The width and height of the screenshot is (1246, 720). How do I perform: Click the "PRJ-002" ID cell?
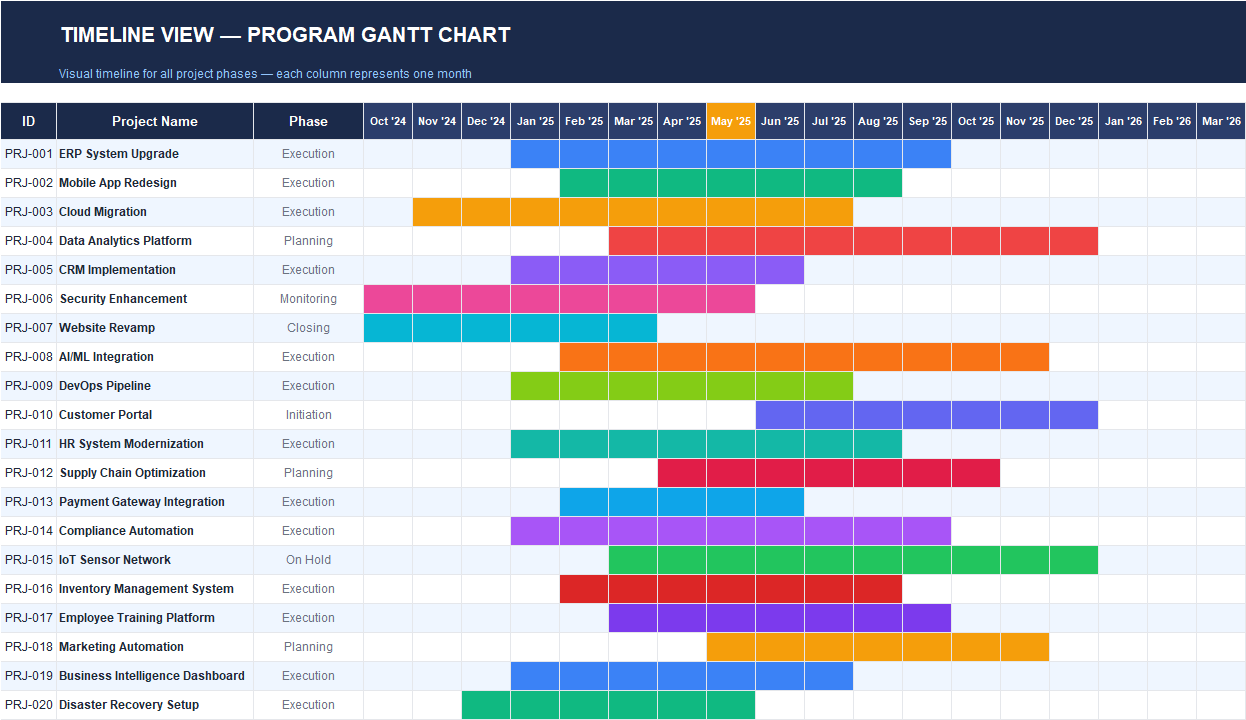[x=28, y=183]
